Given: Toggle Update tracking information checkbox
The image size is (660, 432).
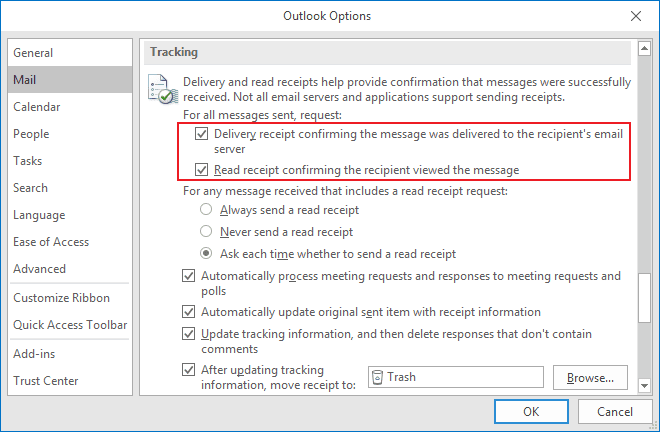Looking at the screenshot, I should 188,333.
